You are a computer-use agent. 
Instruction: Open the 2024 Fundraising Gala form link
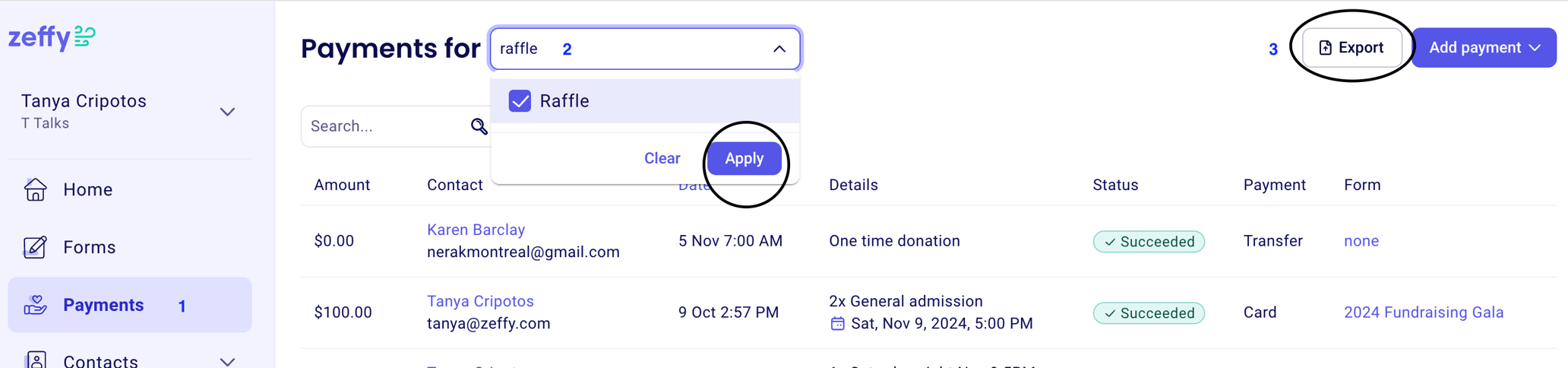1423,312
